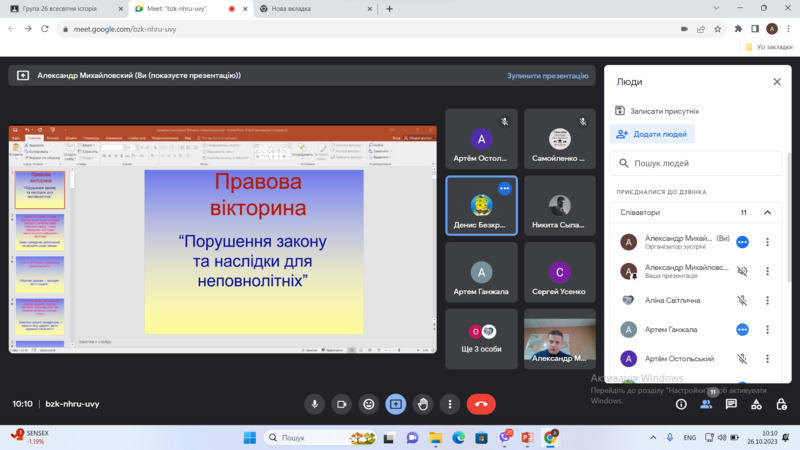Viewport: 800px width, 450px height.
Task: Switch to Група 26 всесвітня історія tab
Action: [x=68, y=9]
